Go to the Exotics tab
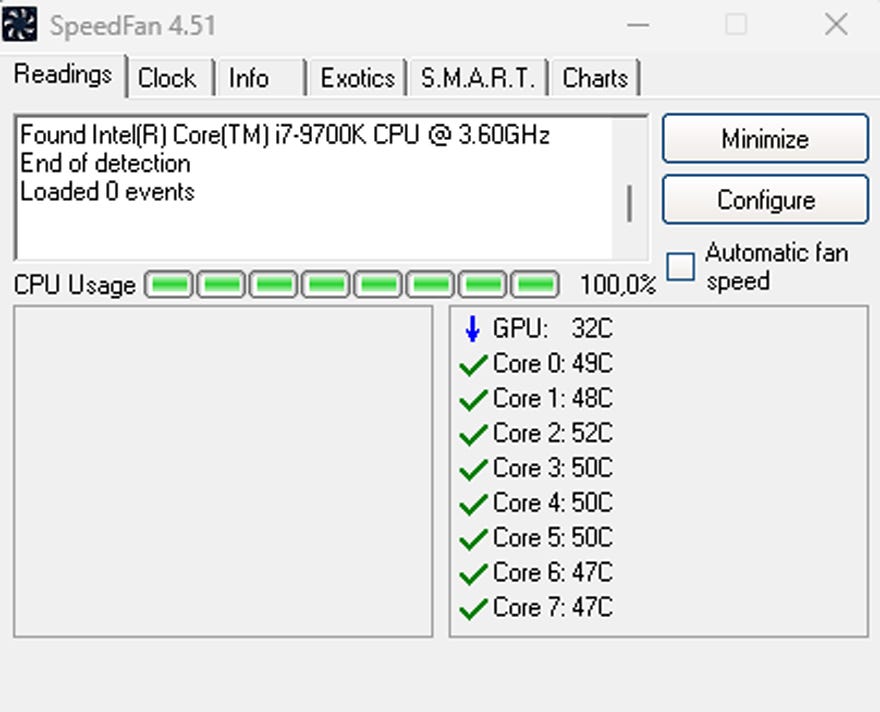Screen dimensions: 880x712 click(357, 78)
